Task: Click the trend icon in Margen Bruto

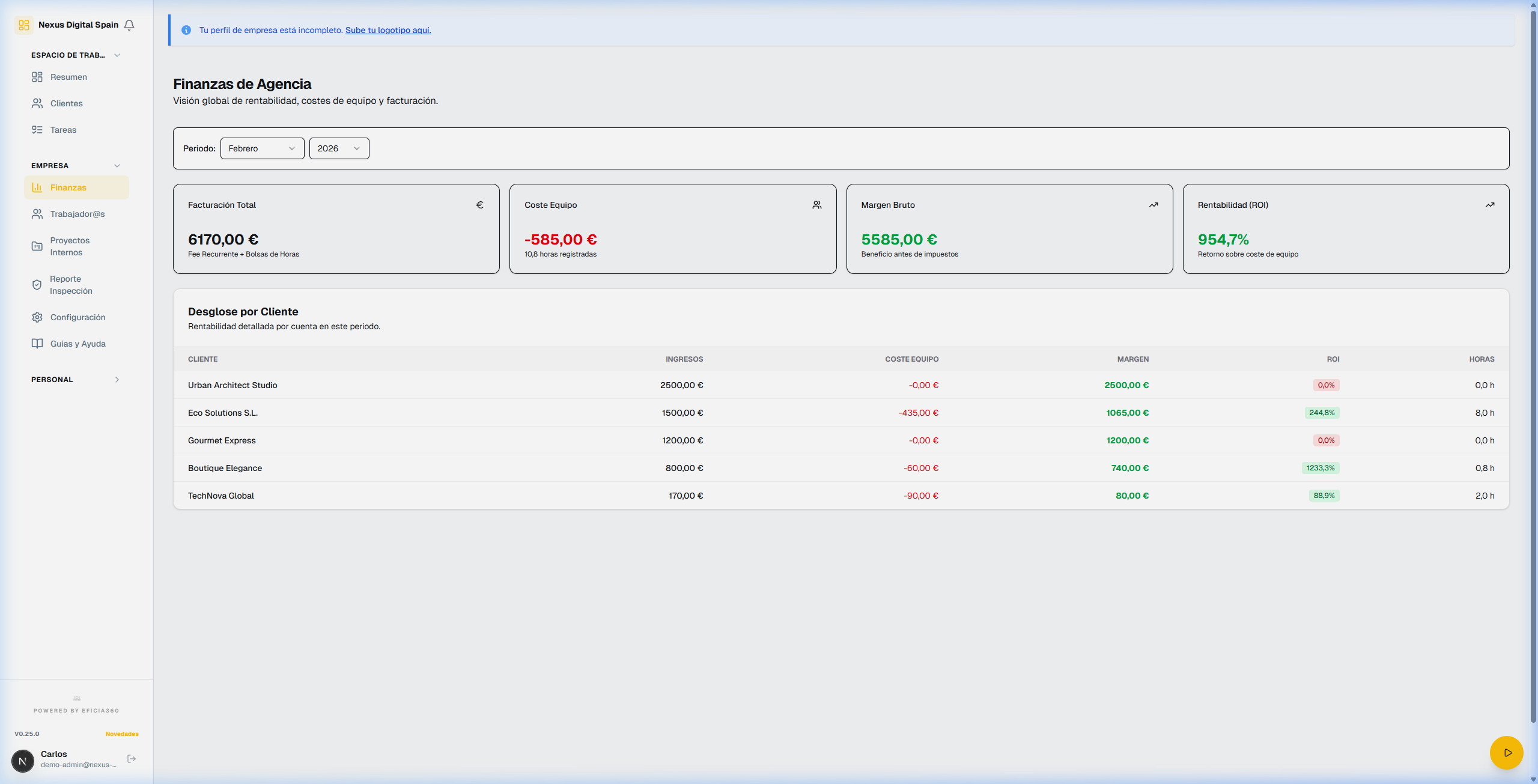Action: click(1153, 205)
